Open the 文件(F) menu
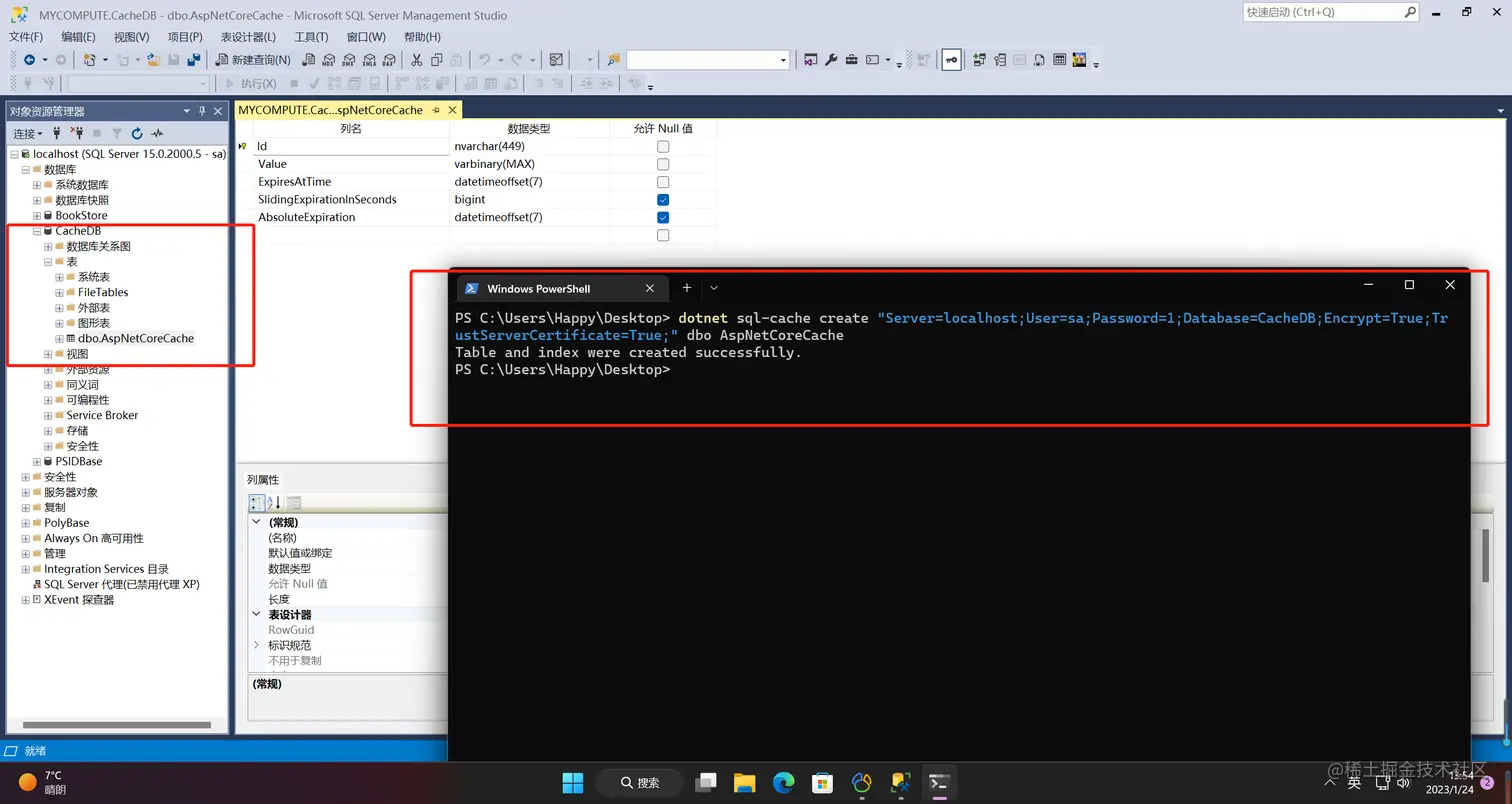1512x804 pixels. click(26, 37)
